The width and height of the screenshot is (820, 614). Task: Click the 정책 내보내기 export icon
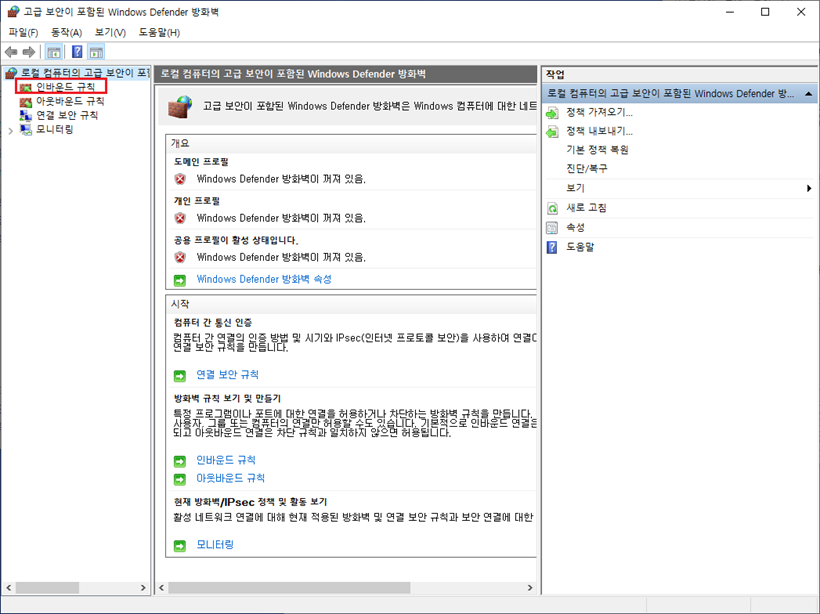[x=552, y=132]
